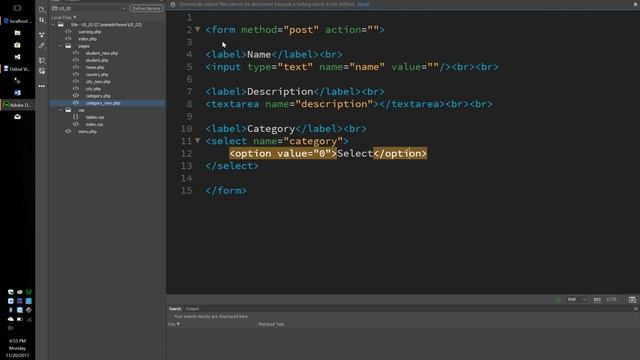Open the bottom panel options menu icon
This screenshot has width=640, height=360.
point(636,309)
